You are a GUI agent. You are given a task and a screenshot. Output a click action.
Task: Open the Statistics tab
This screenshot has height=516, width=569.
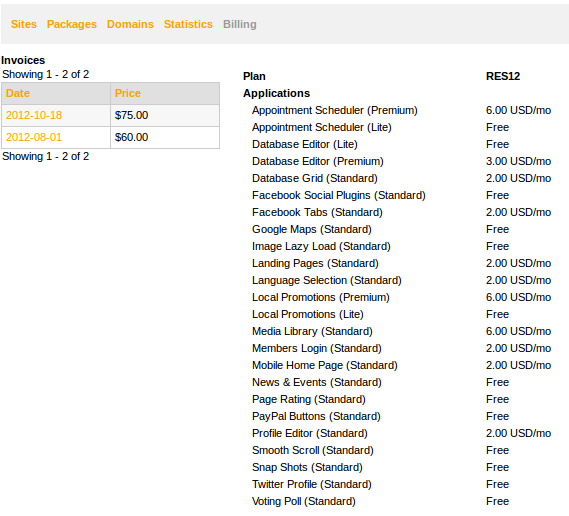[188, 24]
